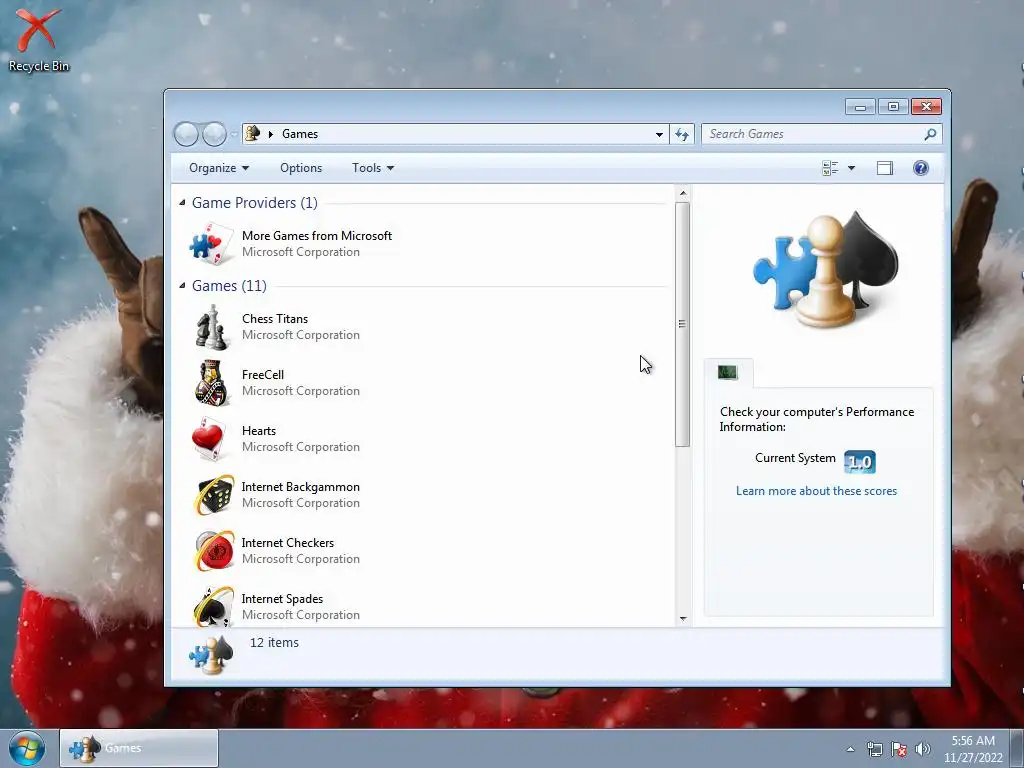Select the FreeCell name text
The image size is (1024, 768).
(x=263, y=375)
